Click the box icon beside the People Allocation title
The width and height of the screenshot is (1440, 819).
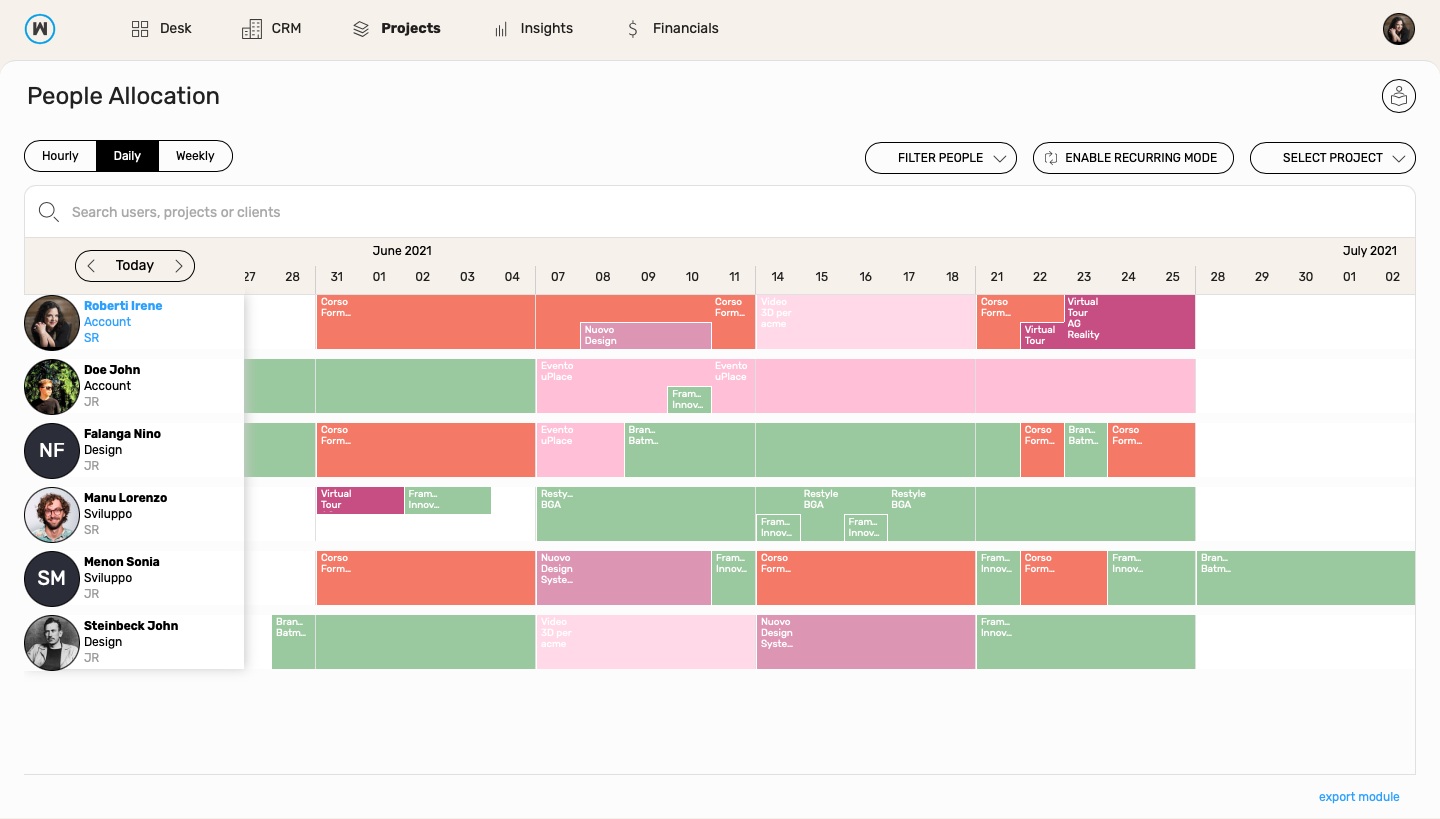point(1398,97)
